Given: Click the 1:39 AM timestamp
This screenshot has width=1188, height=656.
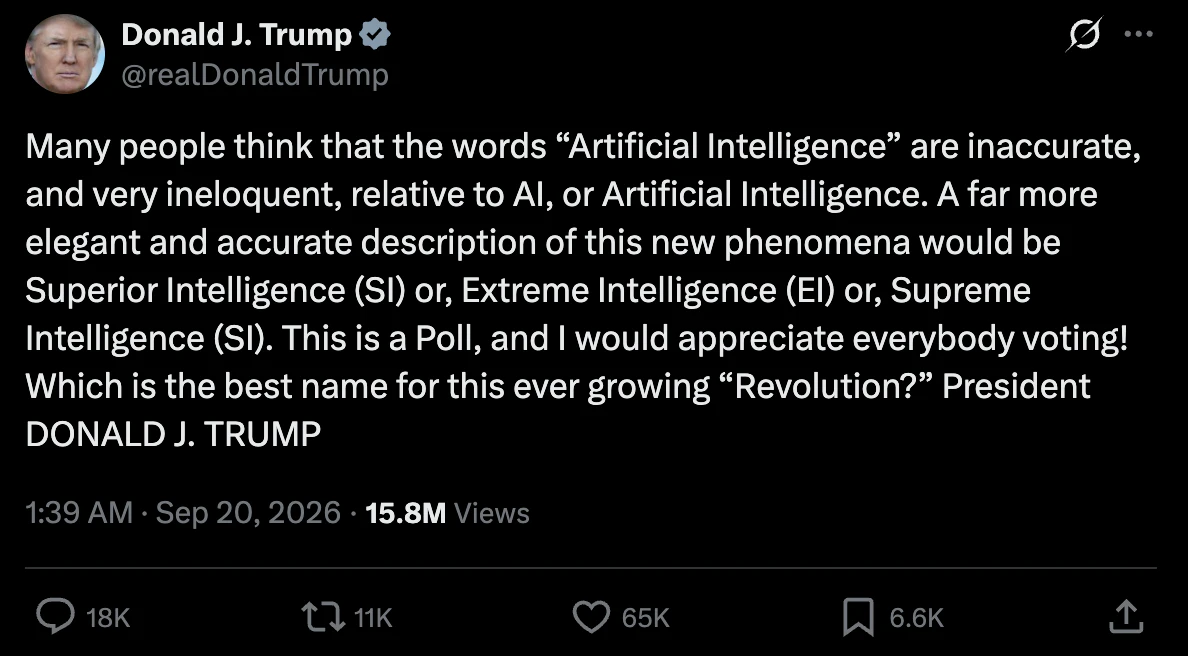Looking at the screenshot, I should [x=79, y=513].
